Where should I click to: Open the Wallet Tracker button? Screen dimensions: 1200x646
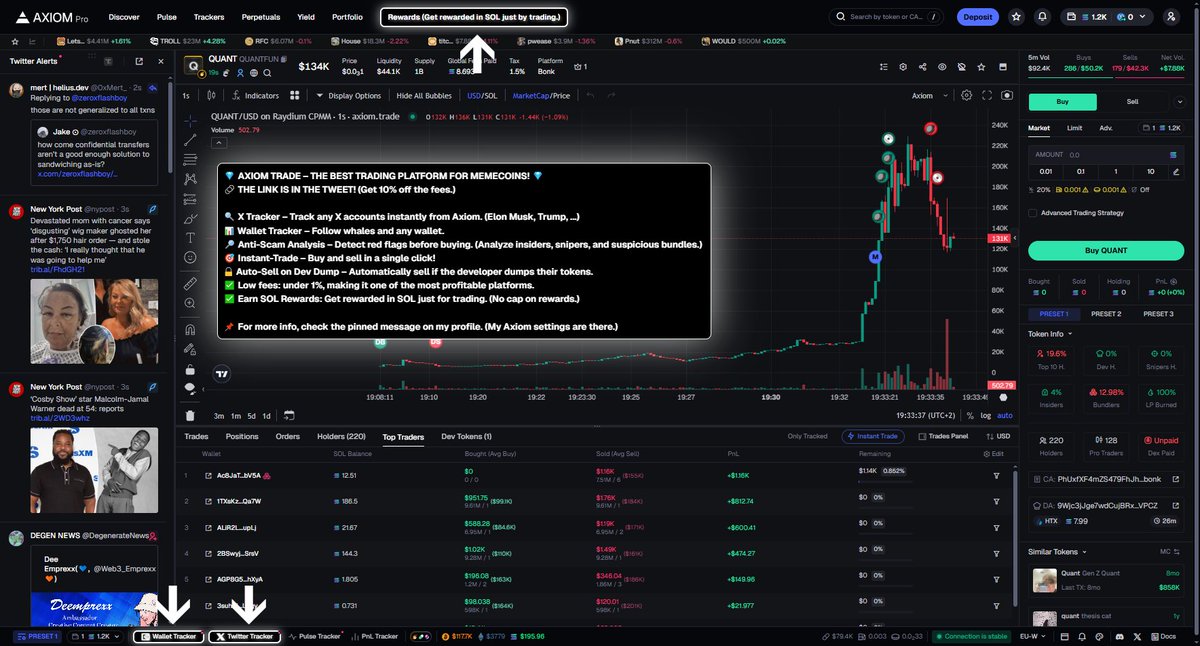169,636
